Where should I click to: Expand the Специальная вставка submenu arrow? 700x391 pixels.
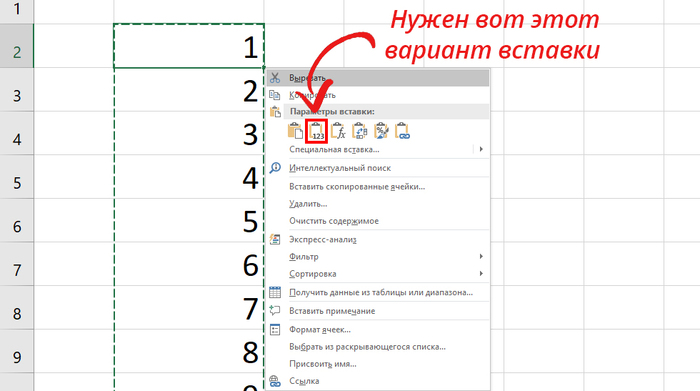tap(481, 149)
